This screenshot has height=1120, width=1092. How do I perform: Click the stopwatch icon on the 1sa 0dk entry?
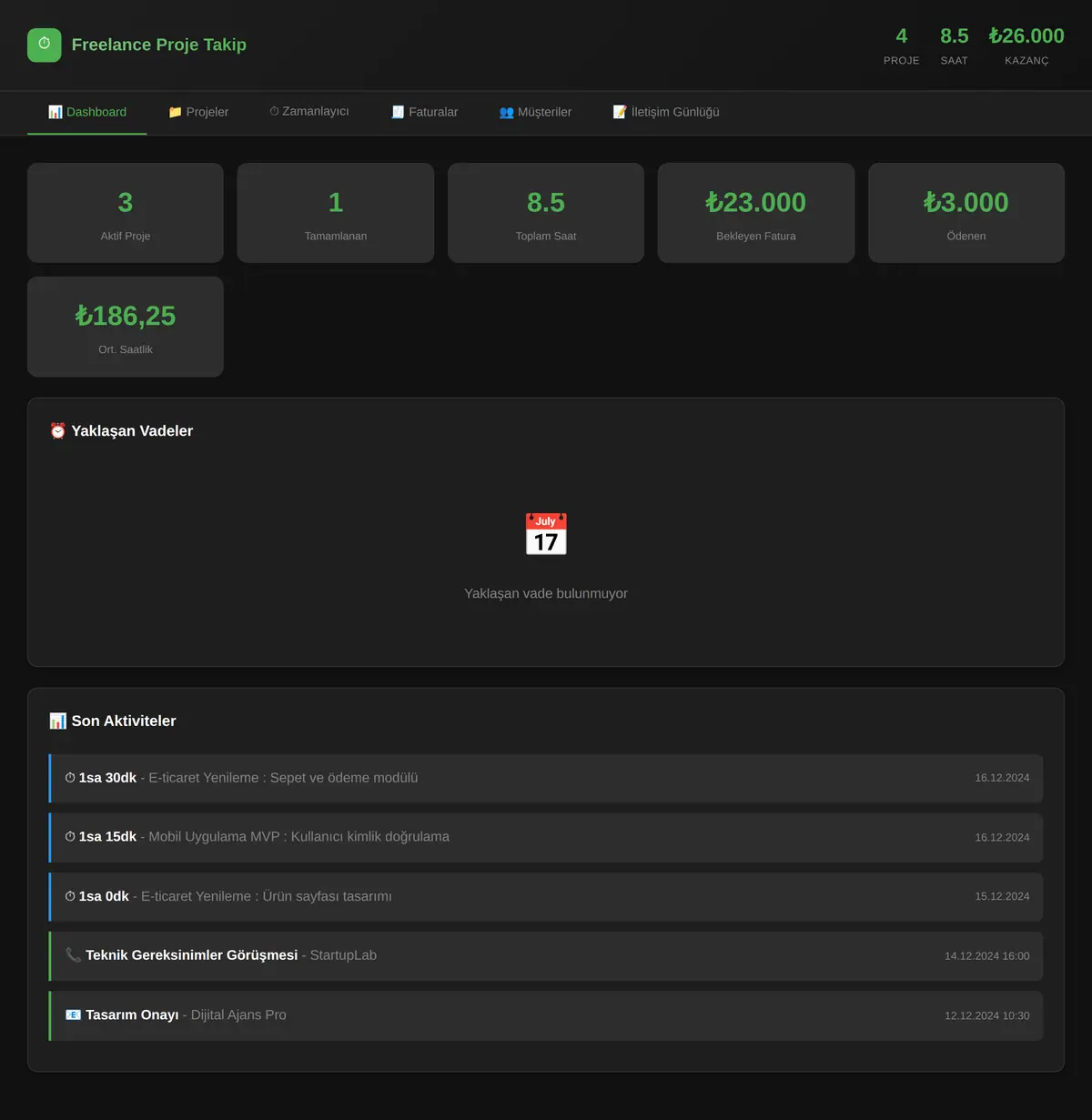pyautogui.click(x=70, y=896)
